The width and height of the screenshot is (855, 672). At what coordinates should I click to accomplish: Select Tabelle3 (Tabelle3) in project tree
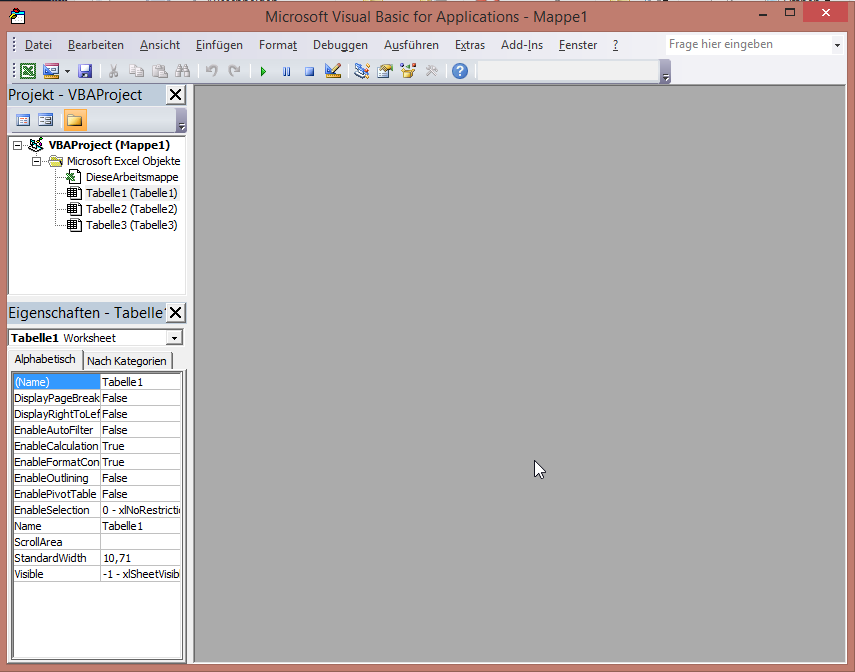(131, 225)
